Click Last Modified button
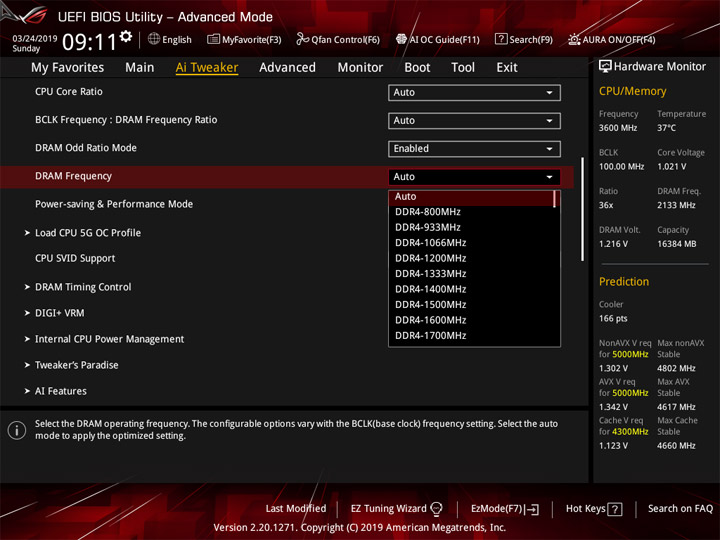The image size is (720, 540). pos(296,509)
